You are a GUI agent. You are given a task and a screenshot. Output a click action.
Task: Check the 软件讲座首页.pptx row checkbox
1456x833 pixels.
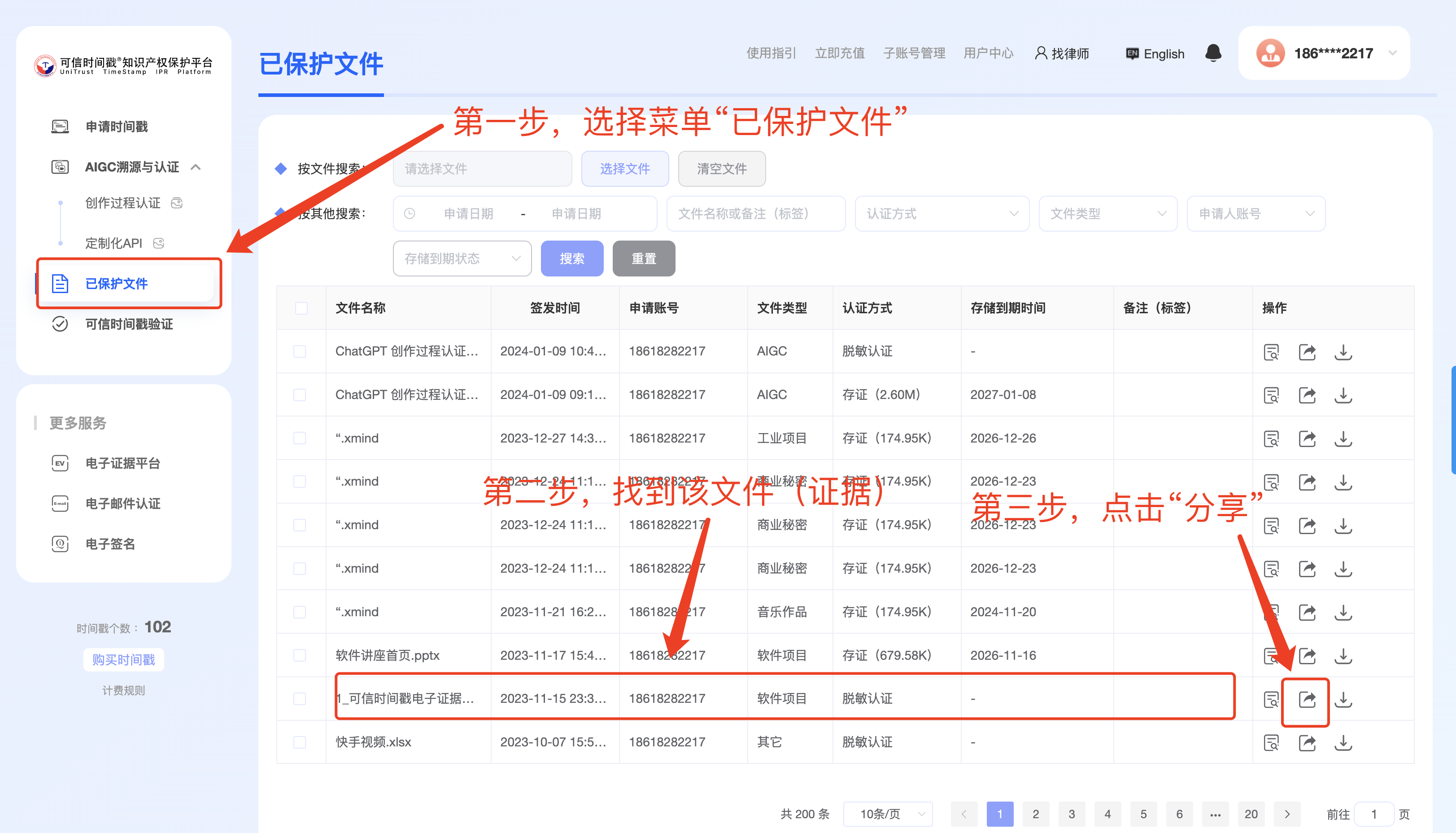click(300, 655)
